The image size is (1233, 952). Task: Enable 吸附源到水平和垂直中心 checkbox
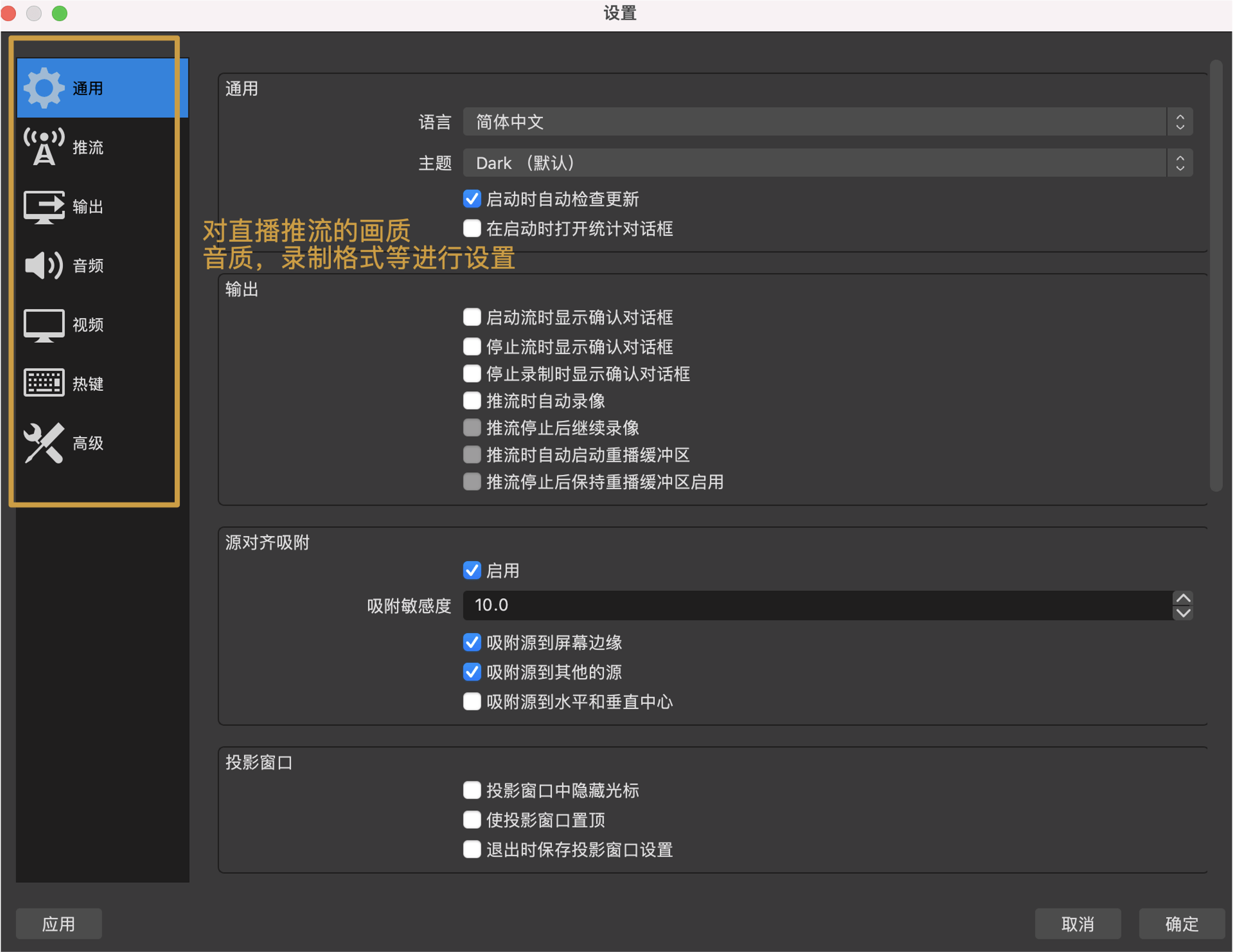point(472,701)
